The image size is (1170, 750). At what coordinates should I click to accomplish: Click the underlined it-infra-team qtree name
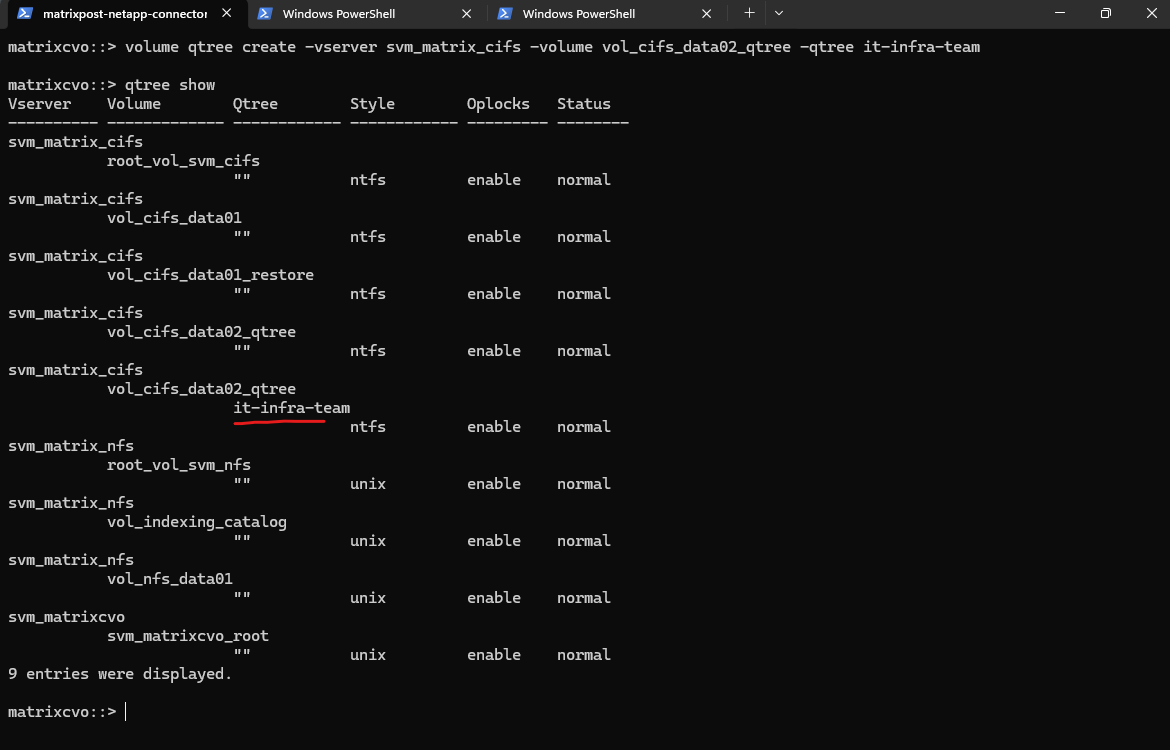(291, 408)
